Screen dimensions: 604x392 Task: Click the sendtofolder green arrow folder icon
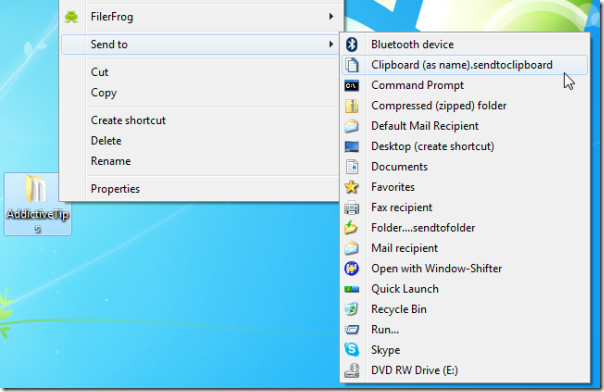point(351,228)
